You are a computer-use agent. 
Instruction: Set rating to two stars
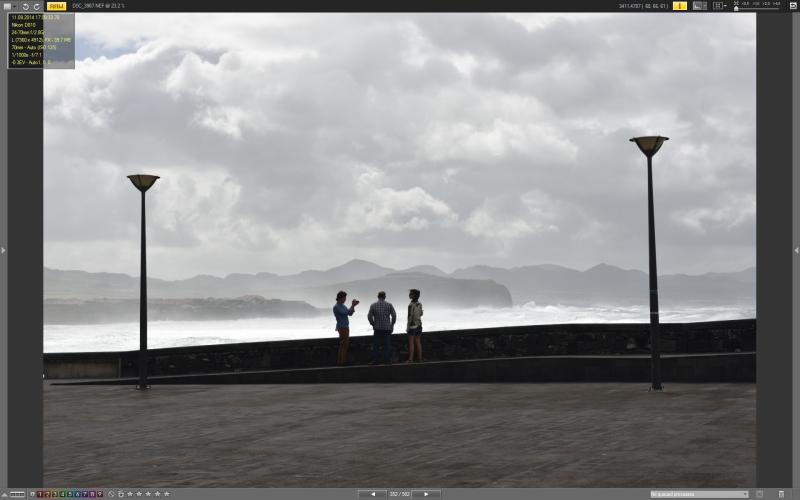point(139,494)
